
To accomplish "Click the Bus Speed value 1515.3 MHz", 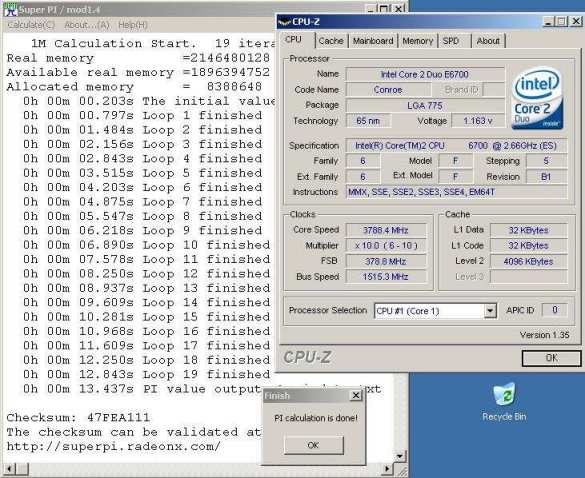I will pos(386,277).
